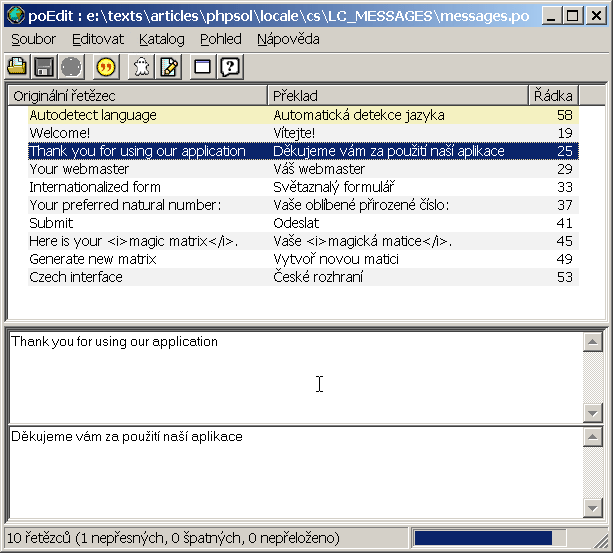Select the 'Your preferred natural number:' row

click(x=303, y=205)
